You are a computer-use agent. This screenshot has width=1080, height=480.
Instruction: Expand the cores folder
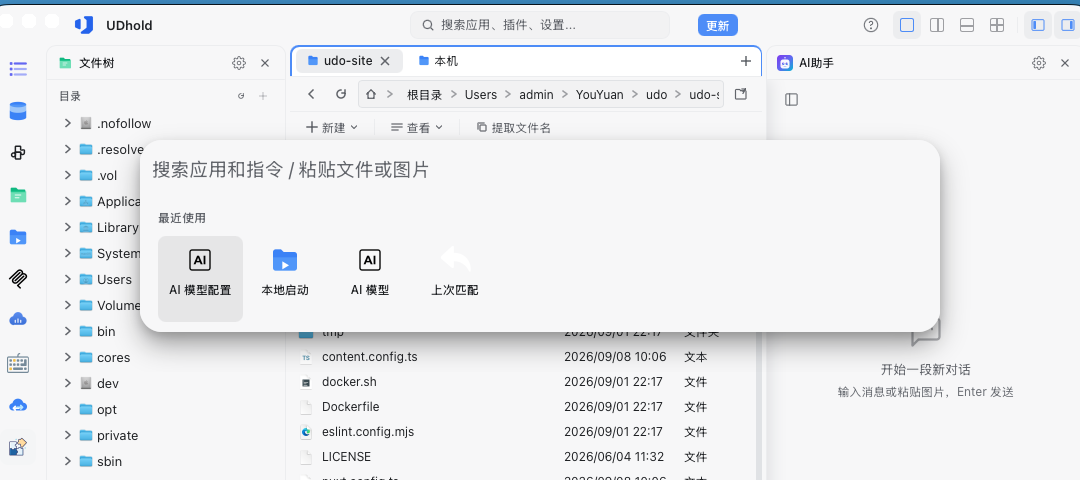coord(68,357)
